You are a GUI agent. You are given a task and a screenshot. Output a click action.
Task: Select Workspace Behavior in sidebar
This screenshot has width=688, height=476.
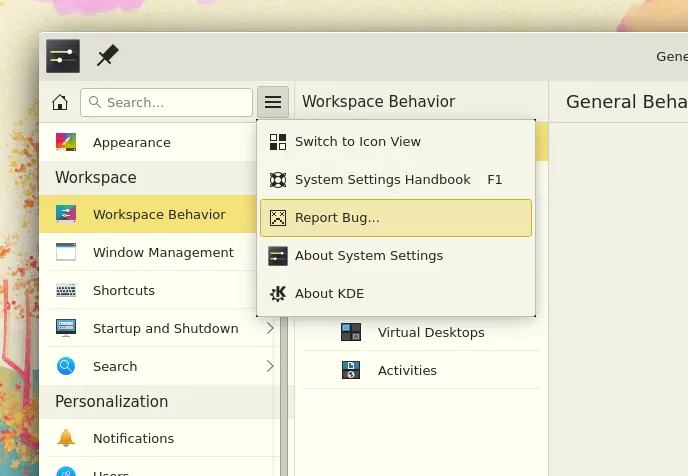158,214
